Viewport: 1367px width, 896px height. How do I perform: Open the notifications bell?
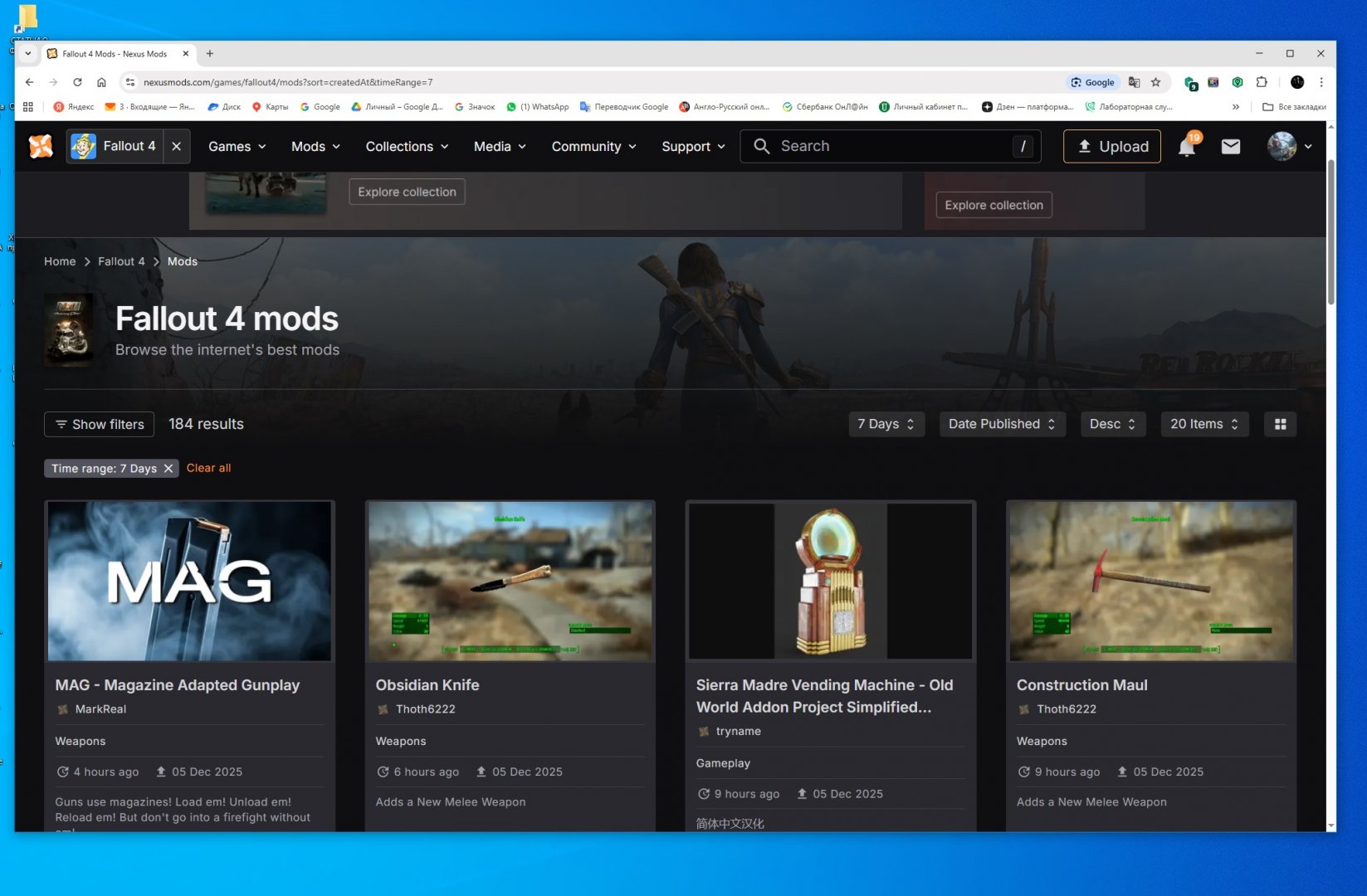point(1187,147)
